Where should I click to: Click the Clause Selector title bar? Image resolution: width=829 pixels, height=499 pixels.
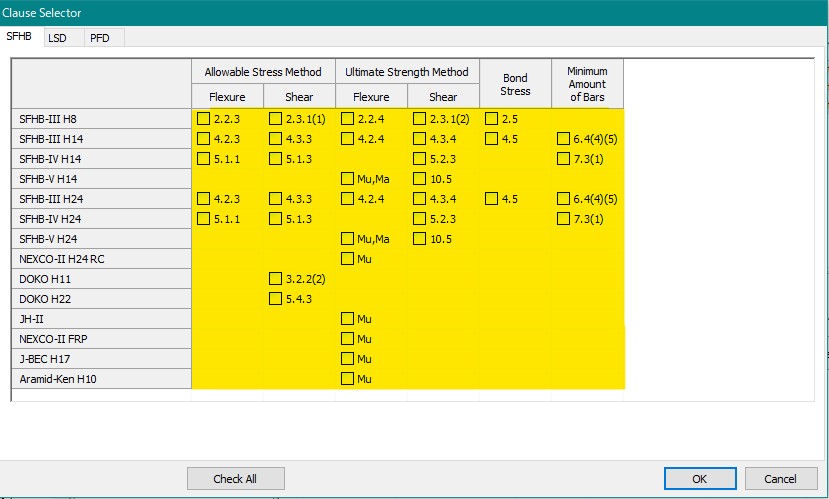(414, 13)
